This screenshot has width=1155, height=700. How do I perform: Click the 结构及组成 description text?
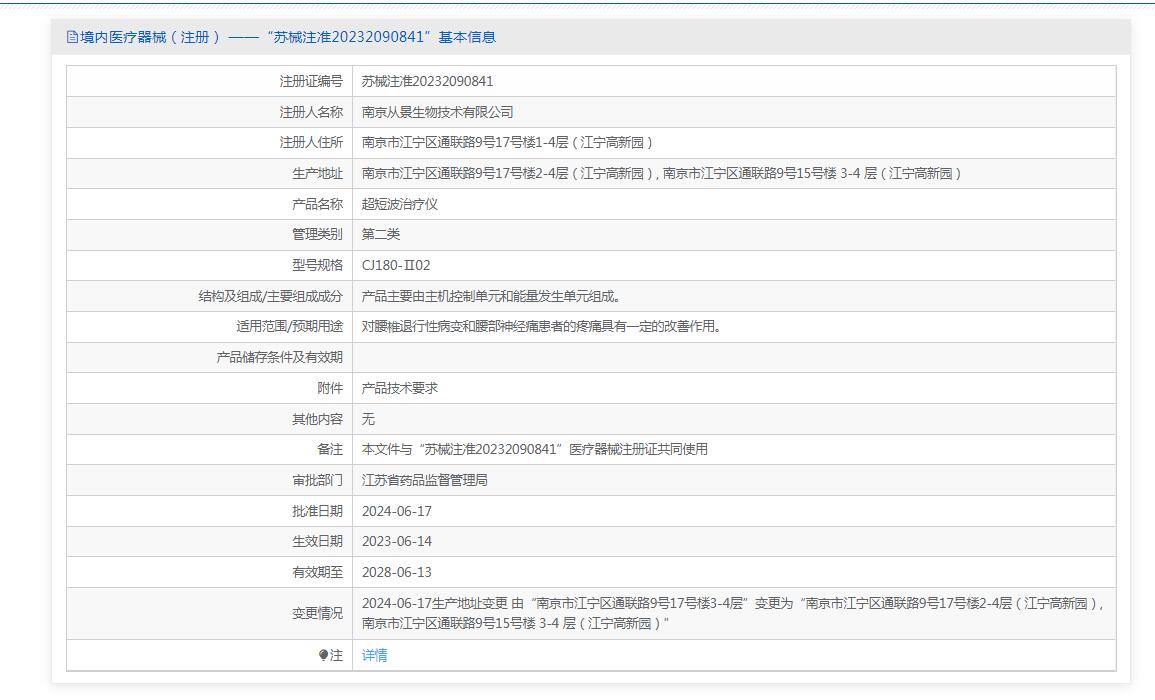pyautogui.click(x=491, y=296)
